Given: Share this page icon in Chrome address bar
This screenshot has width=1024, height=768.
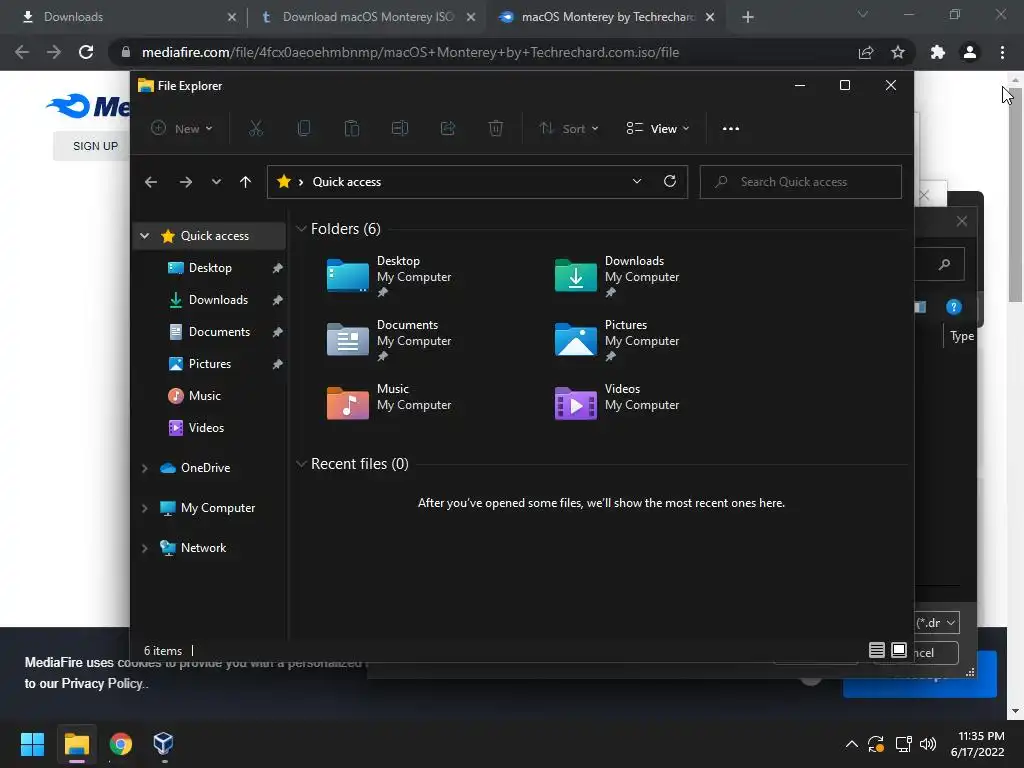Looking at the screenshot, I should pos(866,52).
